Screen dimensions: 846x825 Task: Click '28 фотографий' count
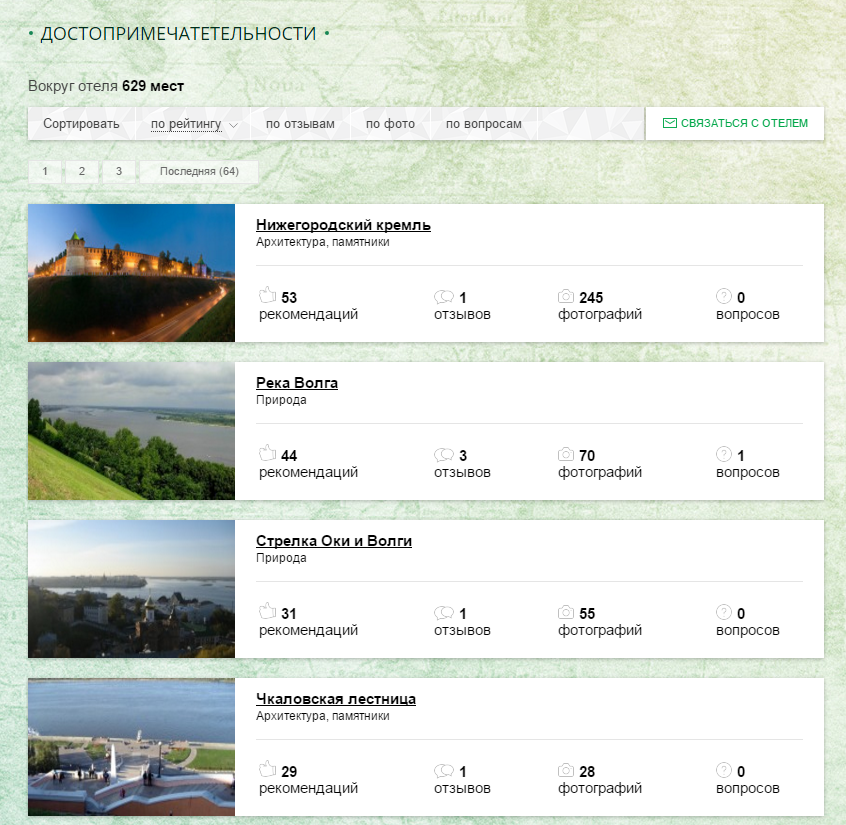pos(599,780)
